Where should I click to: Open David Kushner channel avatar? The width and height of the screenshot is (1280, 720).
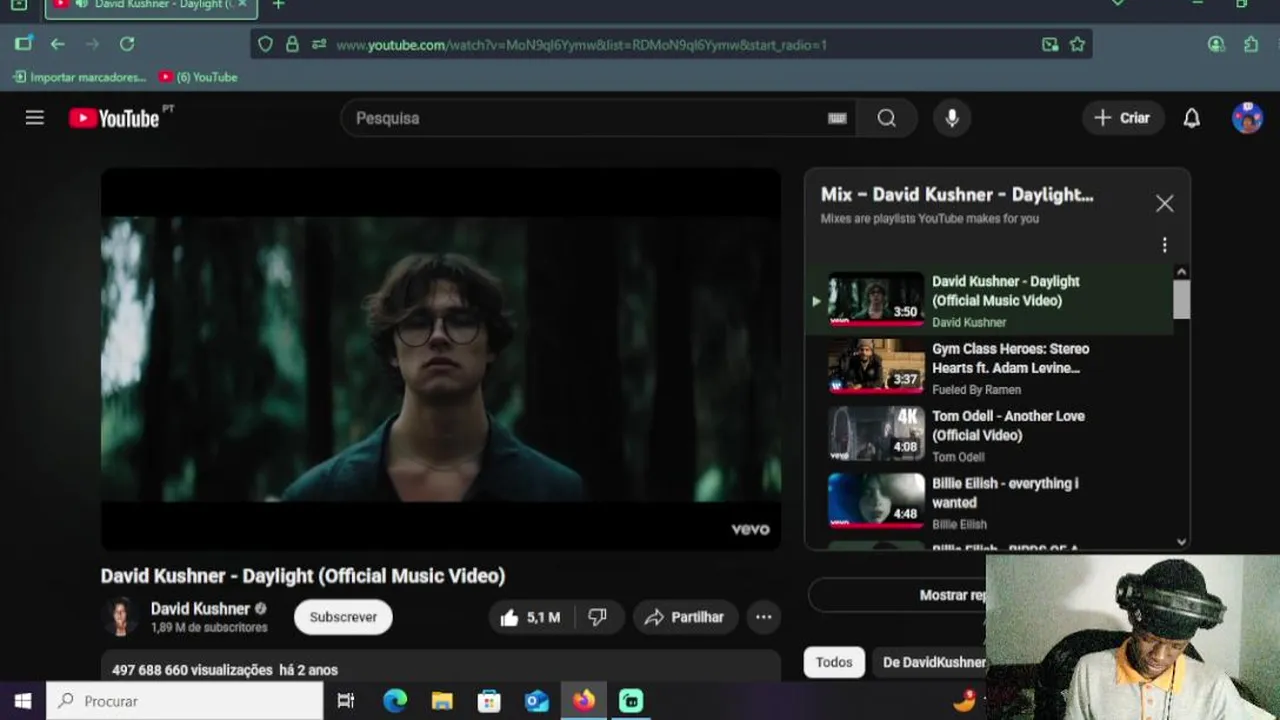(121, 617)
